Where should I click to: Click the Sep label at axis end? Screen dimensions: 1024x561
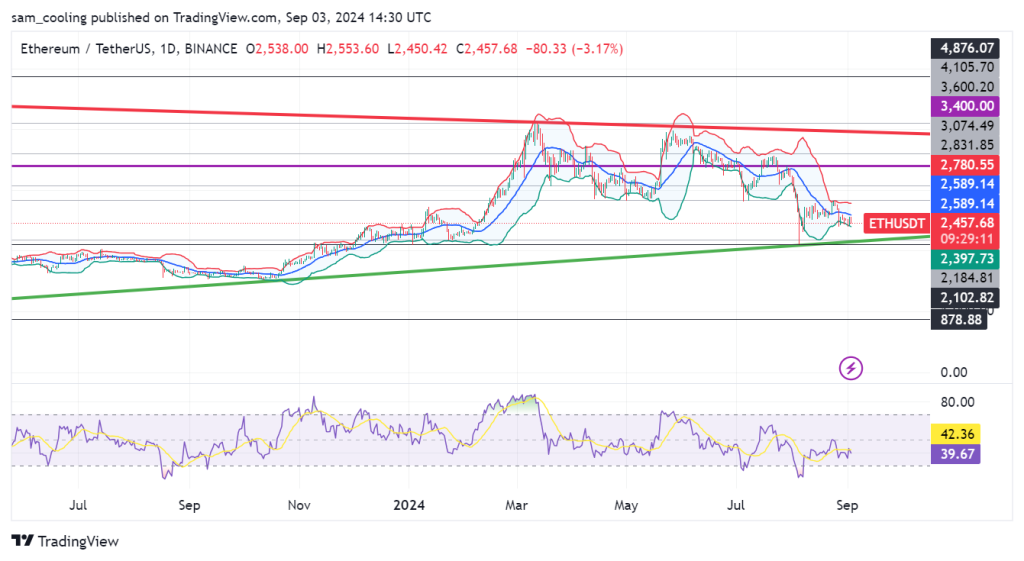[847, 505]
